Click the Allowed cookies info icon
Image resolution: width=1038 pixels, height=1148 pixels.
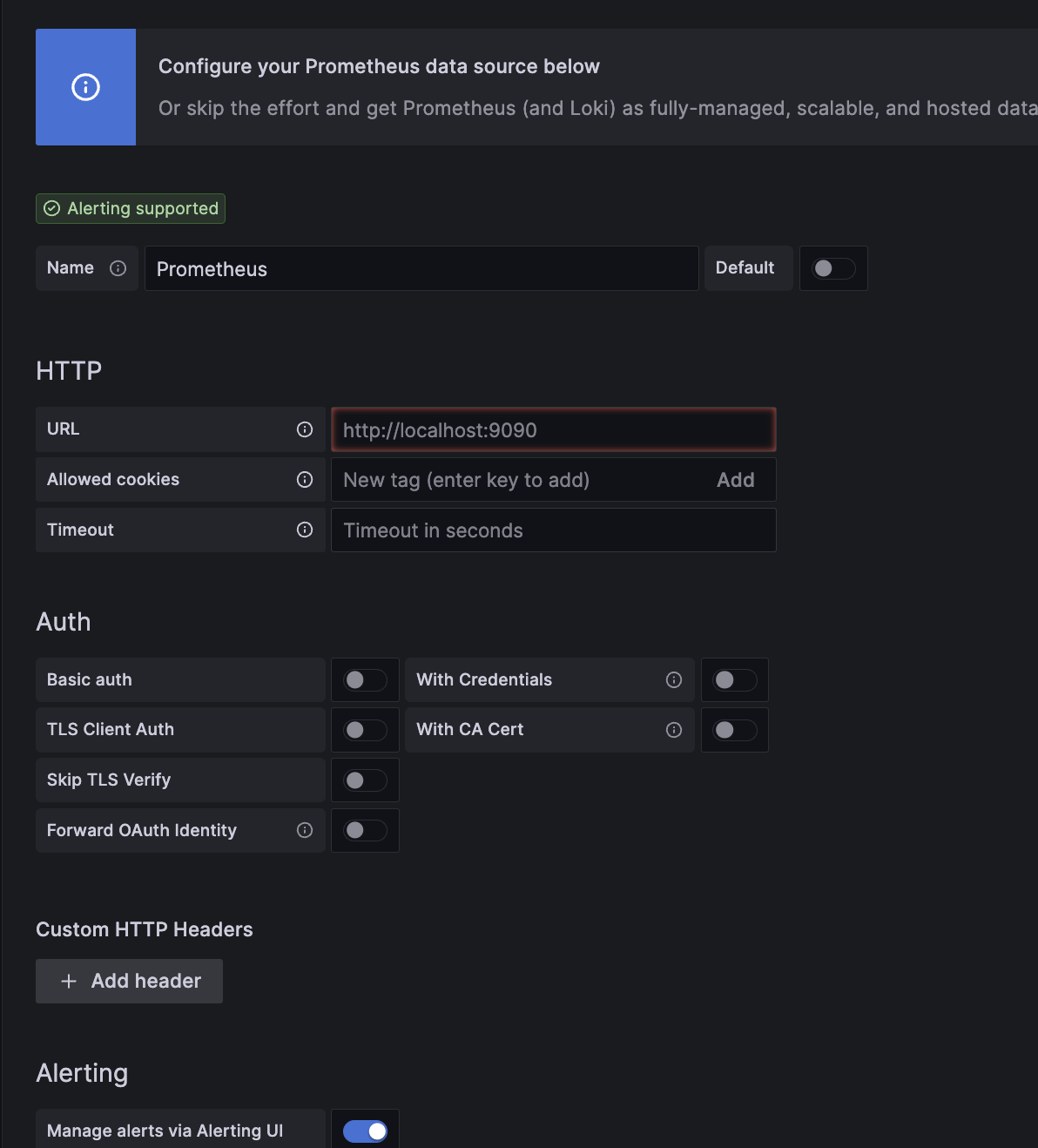305,480
